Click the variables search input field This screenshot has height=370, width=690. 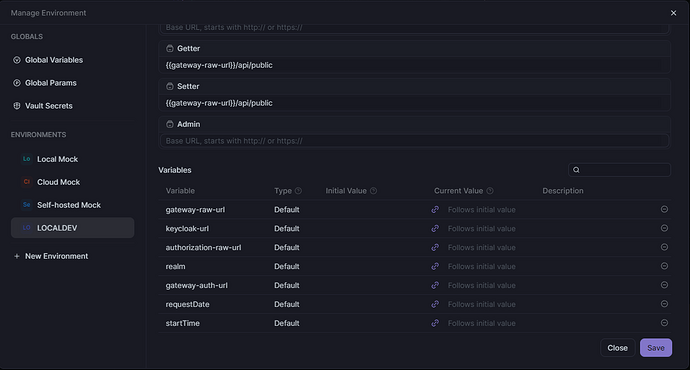[x=619, y=170]
